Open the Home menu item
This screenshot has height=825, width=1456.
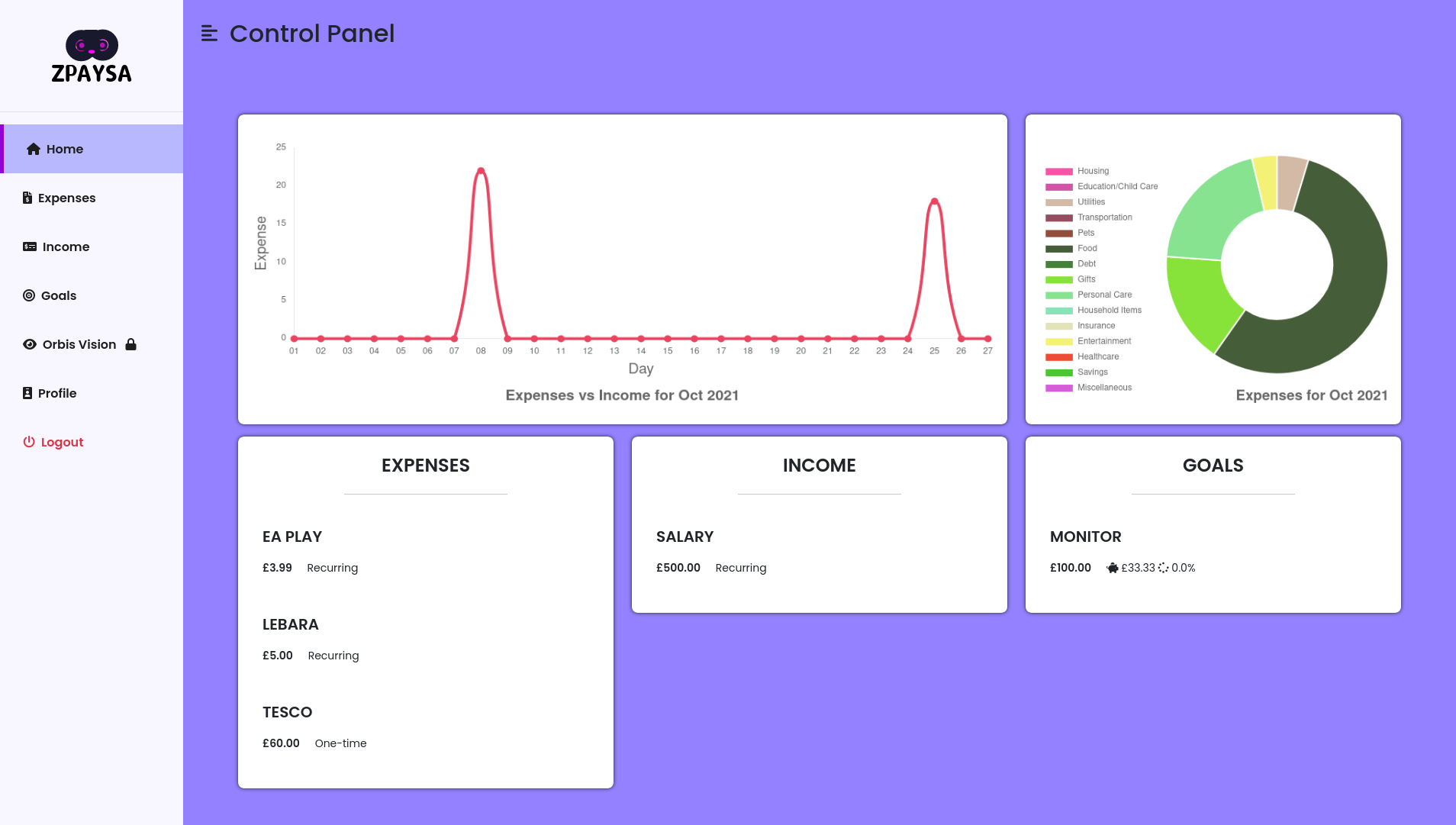tap(92, 149)
